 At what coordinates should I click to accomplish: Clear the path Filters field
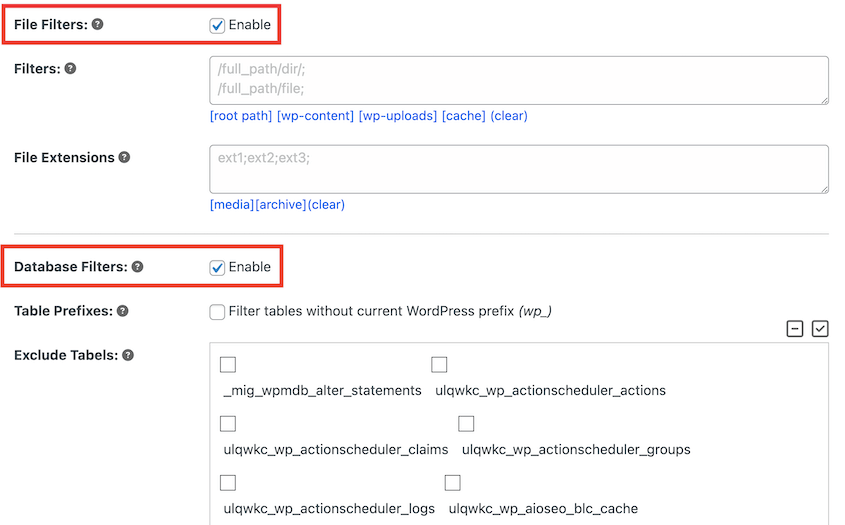tap(509, 116)
